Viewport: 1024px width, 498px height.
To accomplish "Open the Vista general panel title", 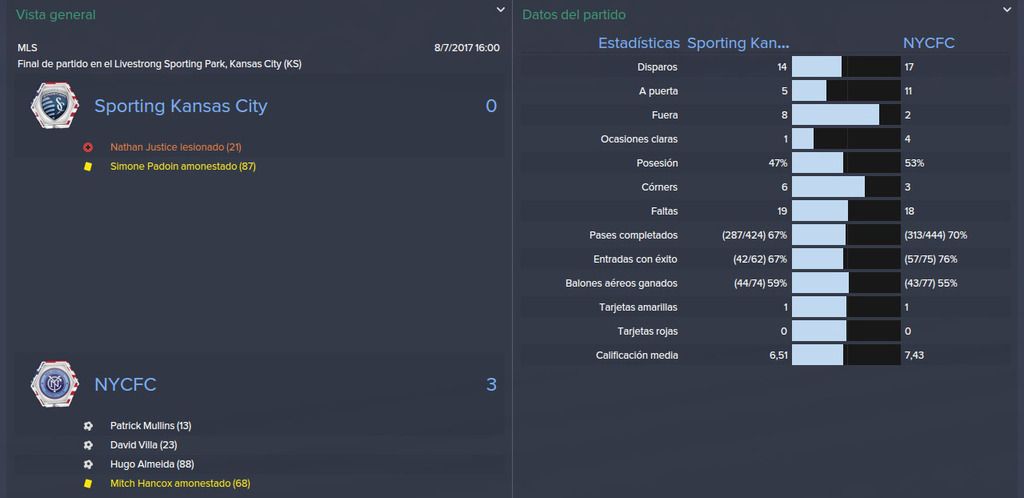I will pos(56,14).
